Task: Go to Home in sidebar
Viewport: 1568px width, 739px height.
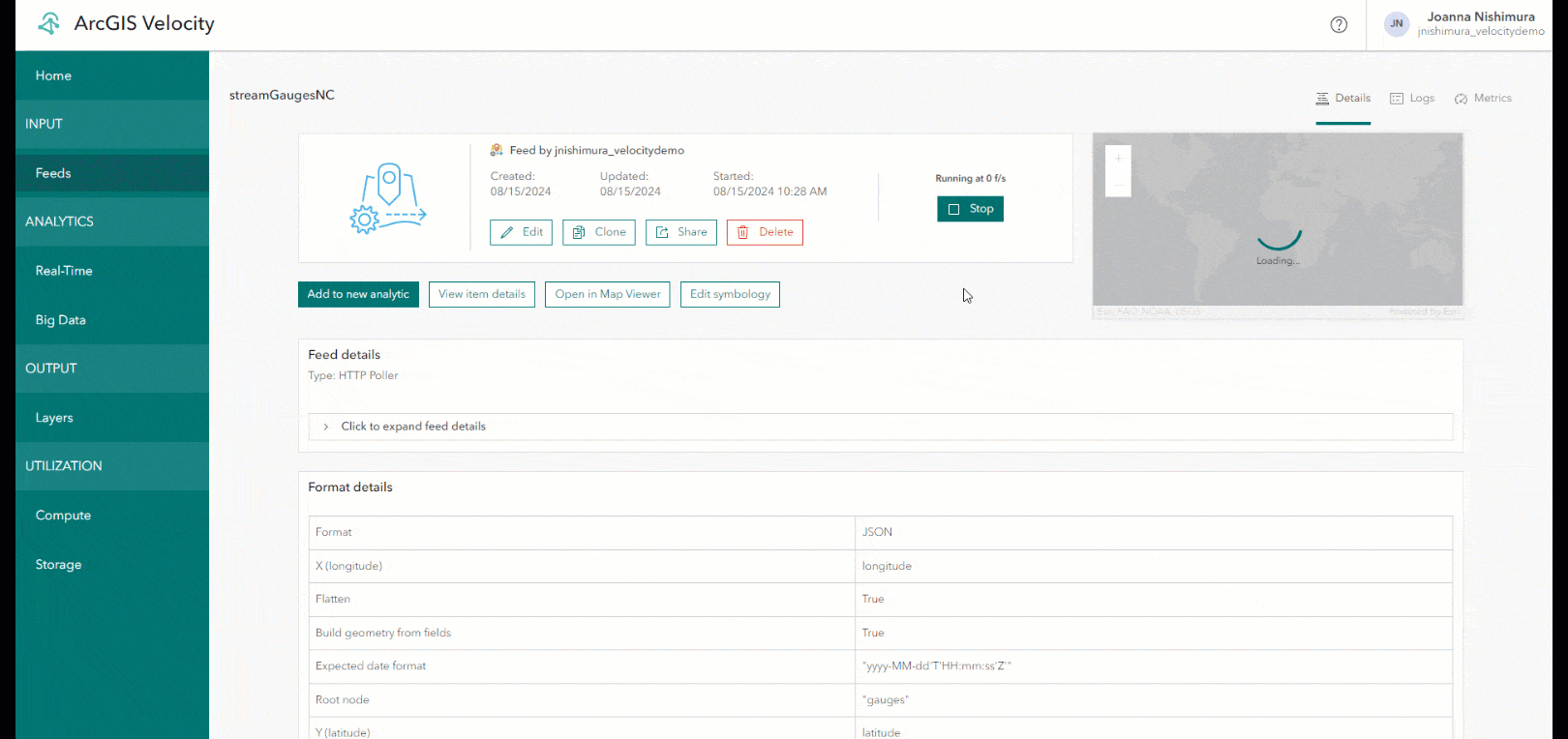Action: (x=112, y=75)
